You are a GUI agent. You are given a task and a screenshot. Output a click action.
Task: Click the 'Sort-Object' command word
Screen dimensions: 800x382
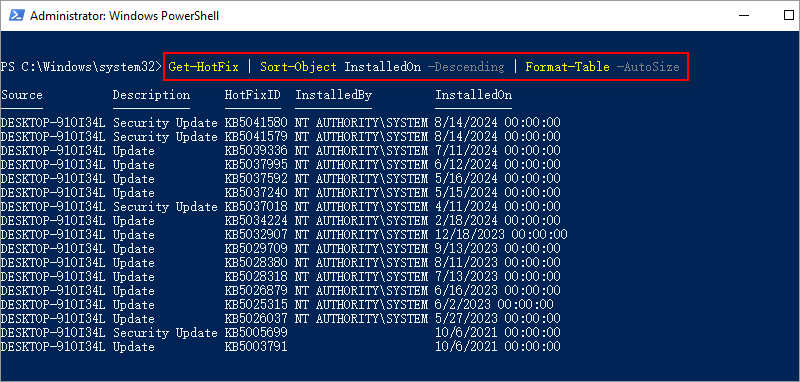coord(298,67)
